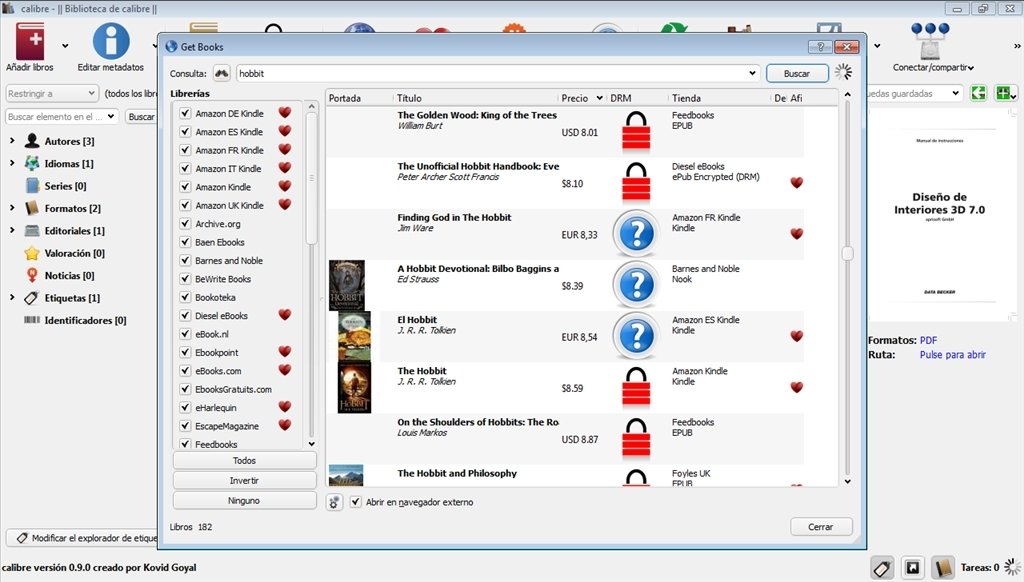
Task: Click DRM question mark for El Hobbit
Action: click(x=636, y=336)
